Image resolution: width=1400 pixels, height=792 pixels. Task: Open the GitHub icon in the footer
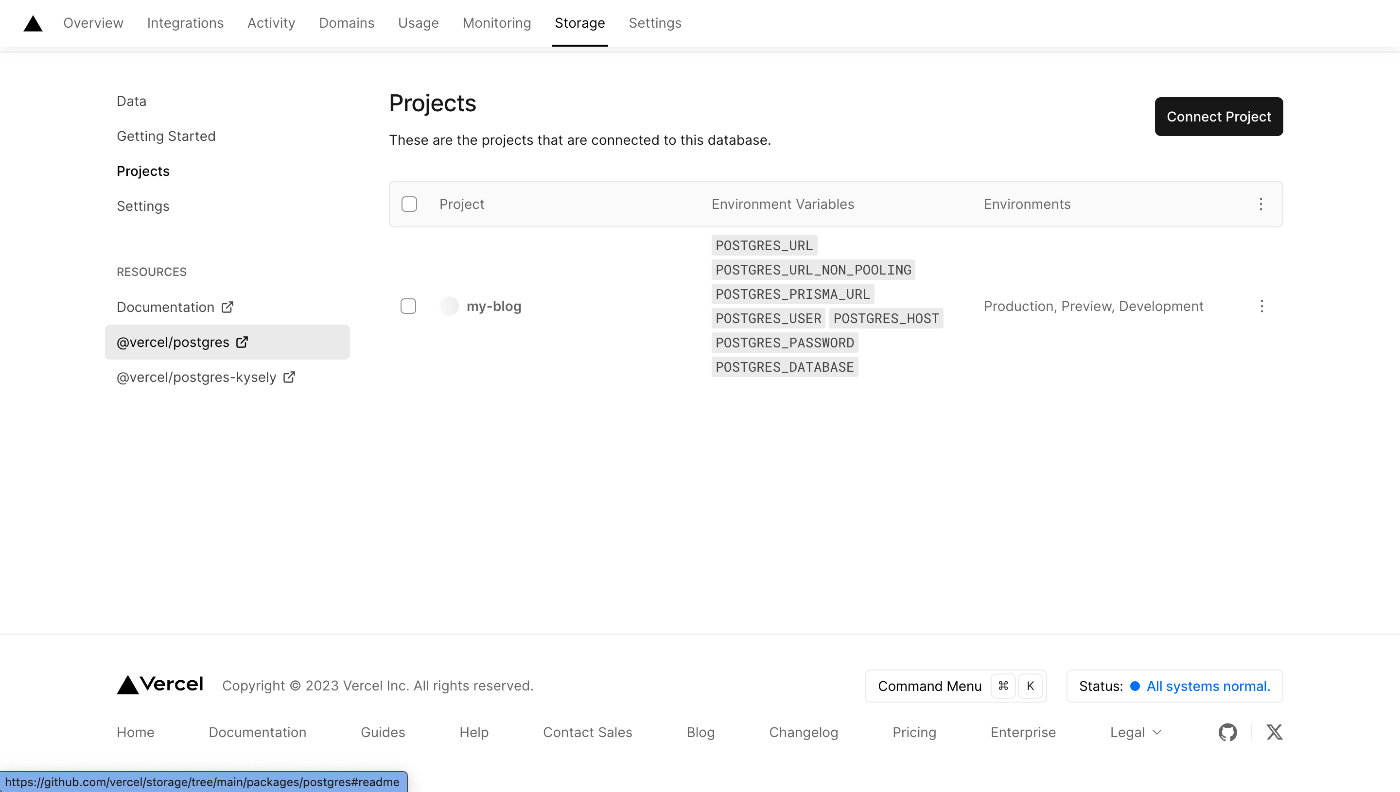[x=1228, y=732]
